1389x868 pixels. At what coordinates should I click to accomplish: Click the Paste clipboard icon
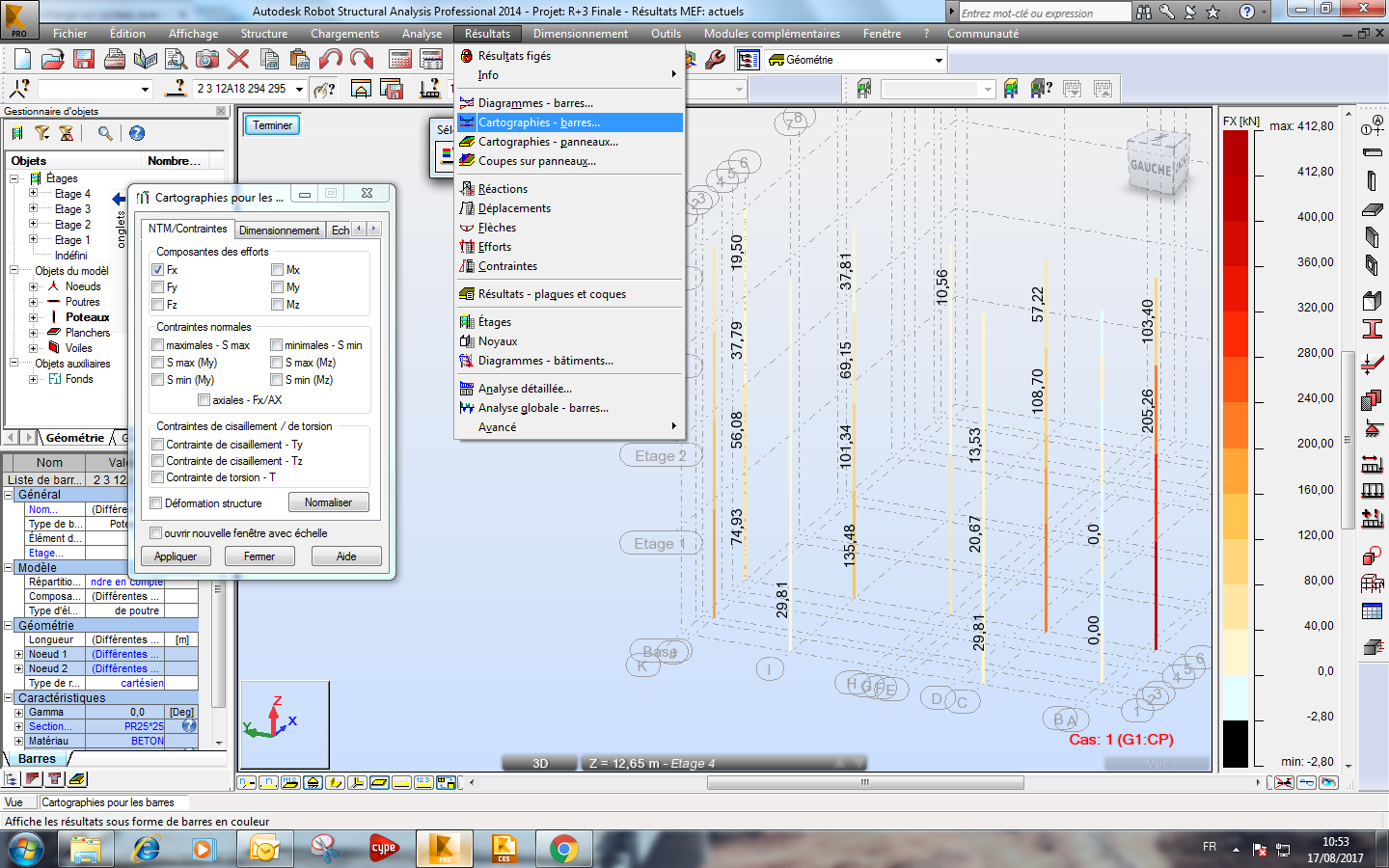point(299,60)
